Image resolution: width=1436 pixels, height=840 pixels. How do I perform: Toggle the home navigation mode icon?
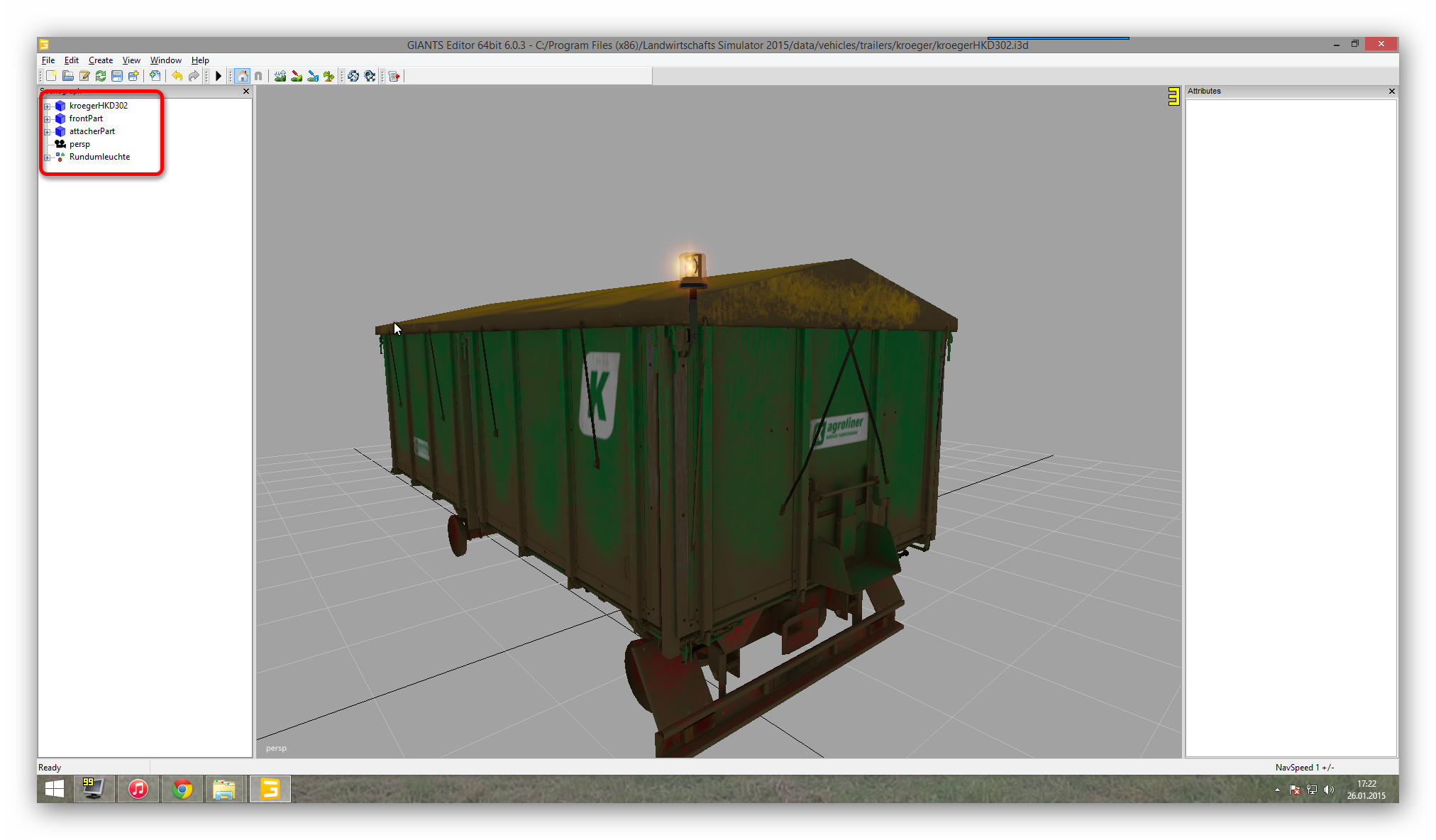[x=243, y=76]
